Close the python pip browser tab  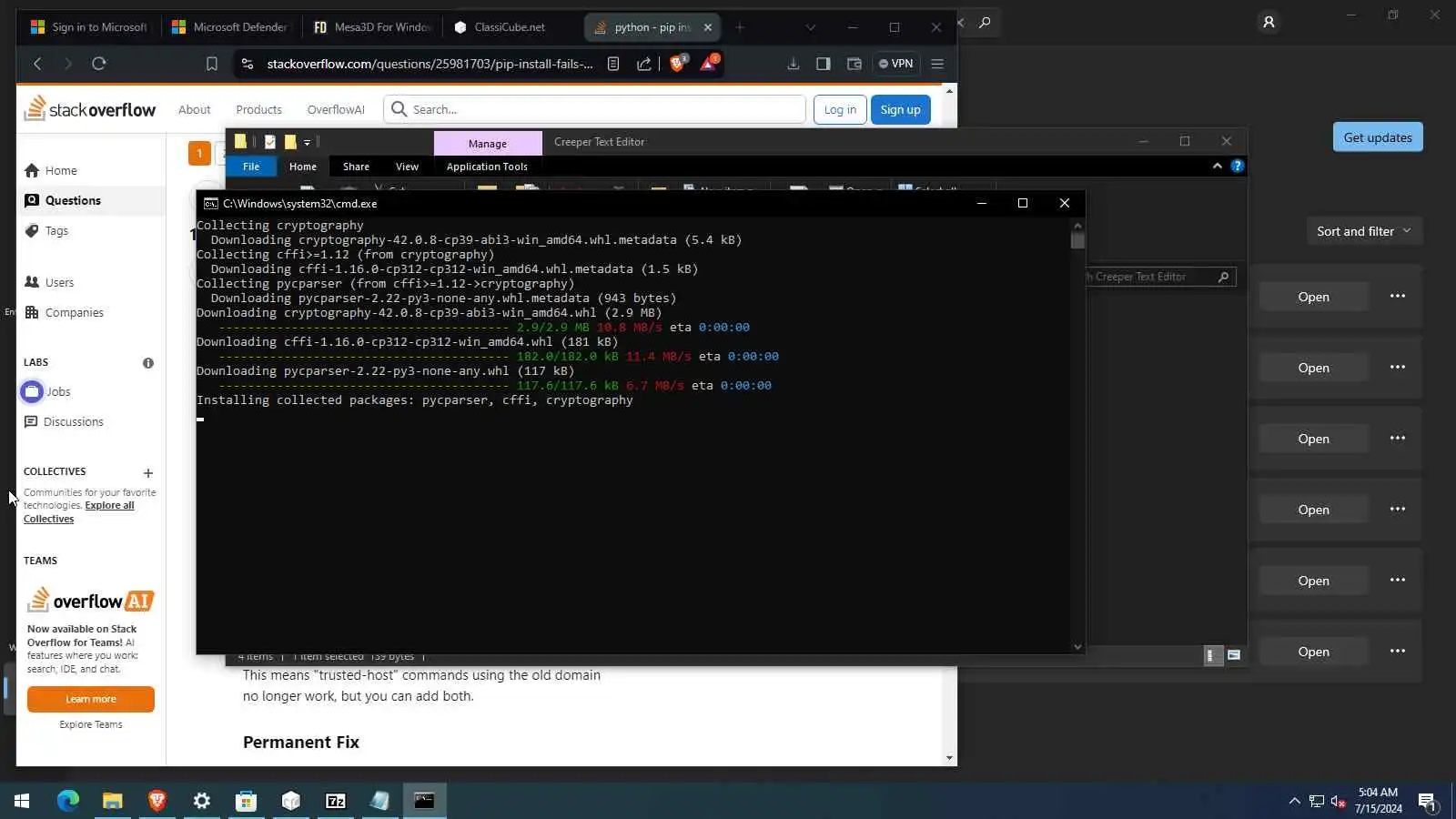pos(708,27)
